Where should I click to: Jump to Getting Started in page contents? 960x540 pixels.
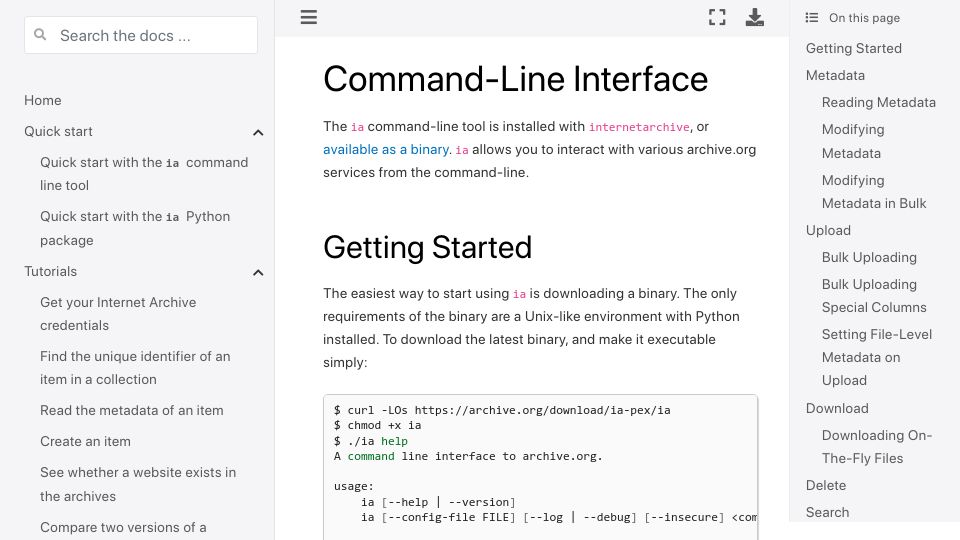[853, 48]
